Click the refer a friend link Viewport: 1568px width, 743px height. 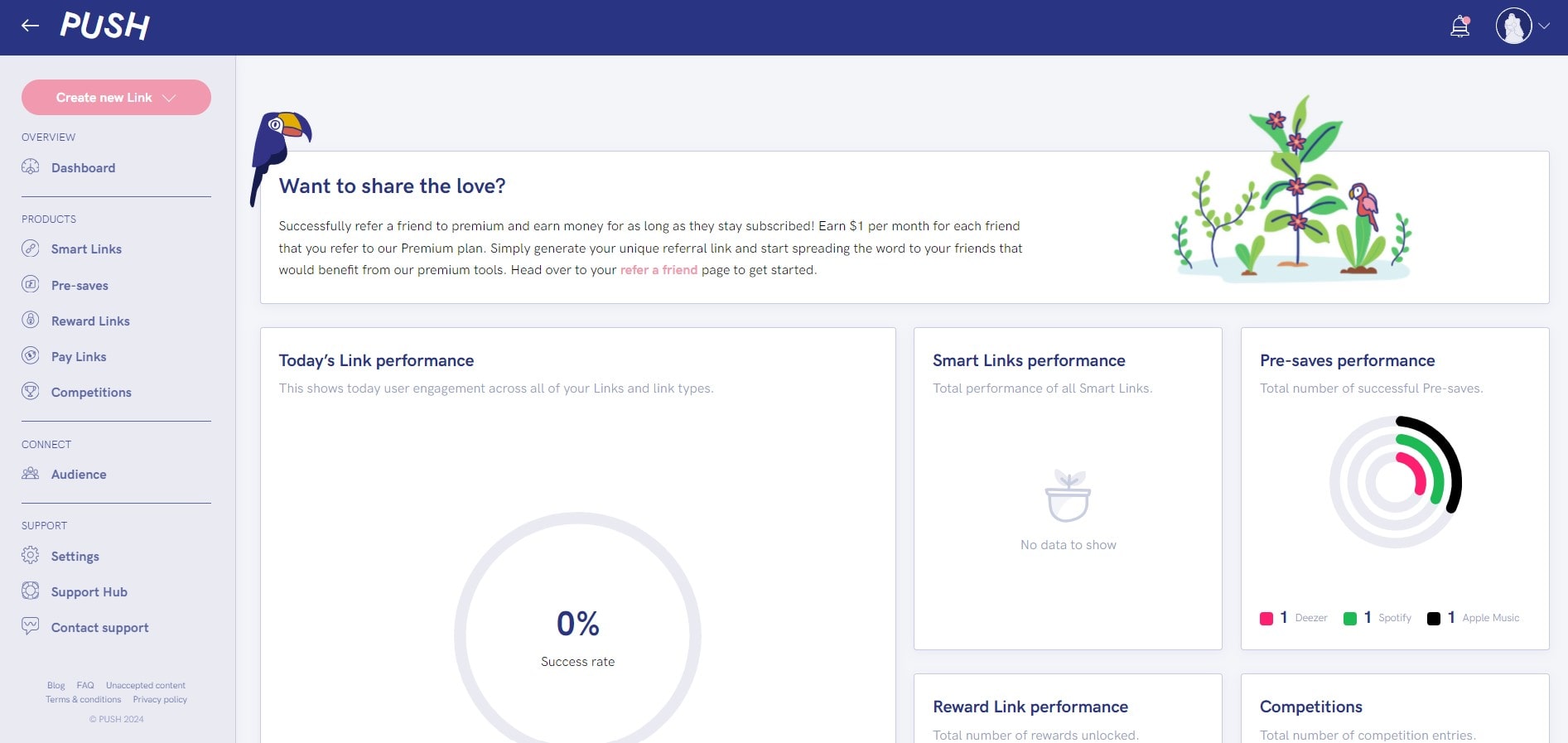(659, 270)
